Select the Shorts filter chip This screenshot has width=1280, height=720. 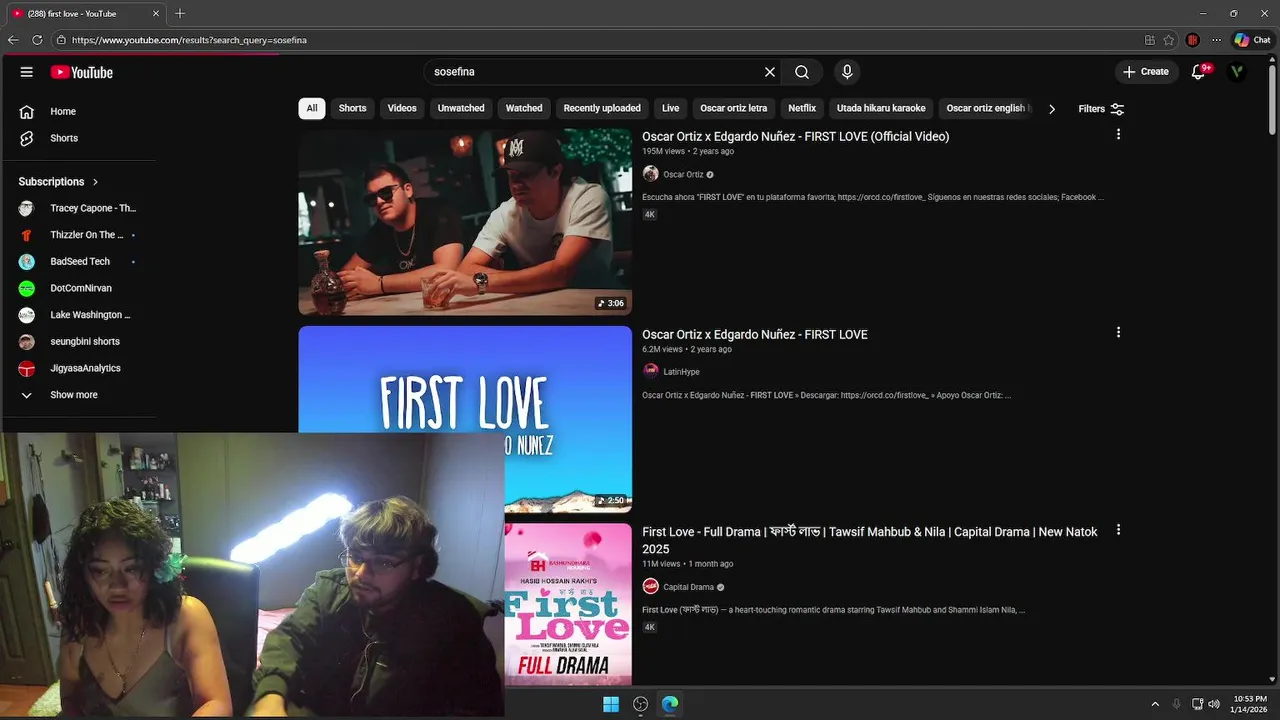[352, 108]
